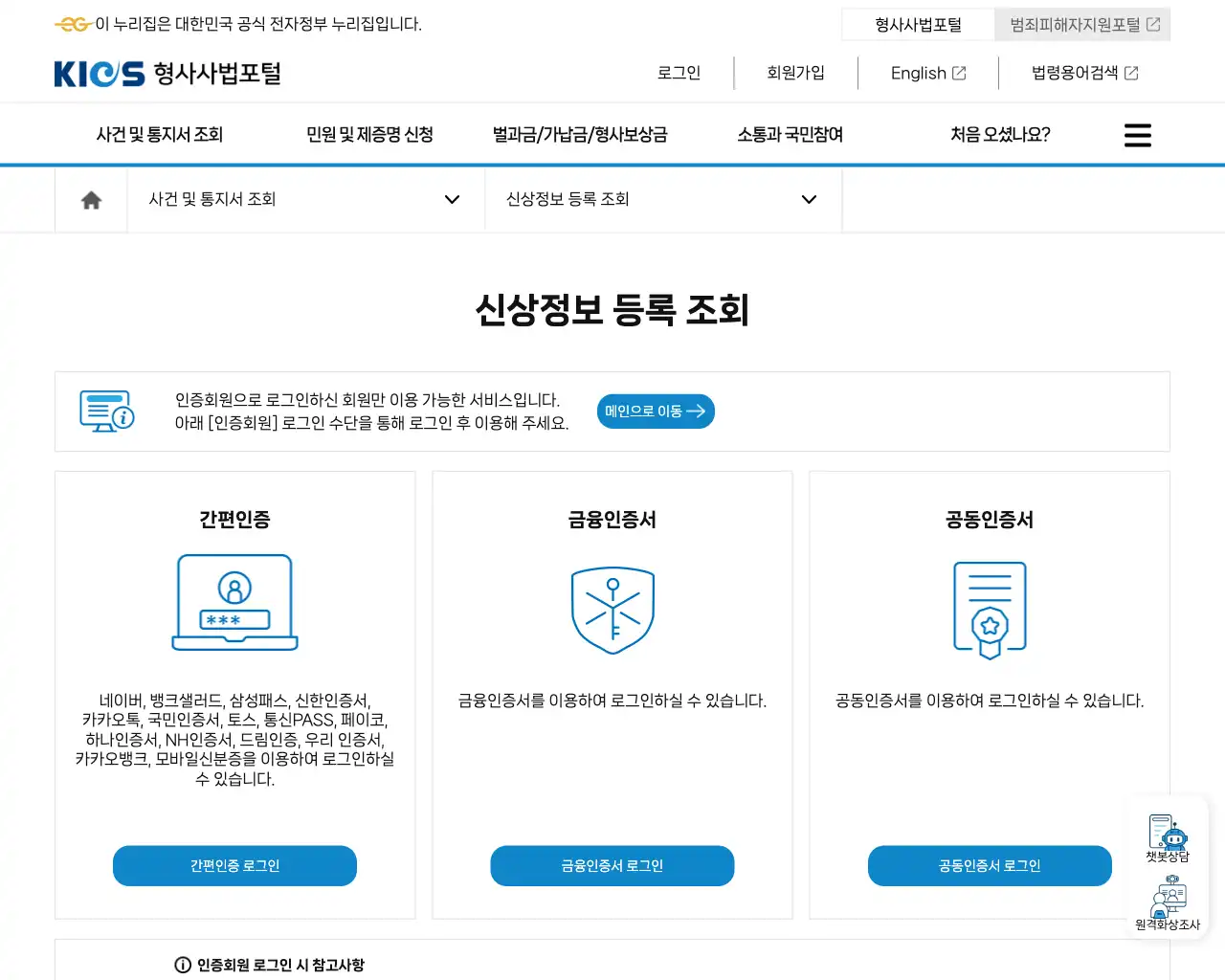The height and width of the screenshot is (980, 1225).
Task: Click the 간편인증 로그인 button
Action: pos(234,866)
